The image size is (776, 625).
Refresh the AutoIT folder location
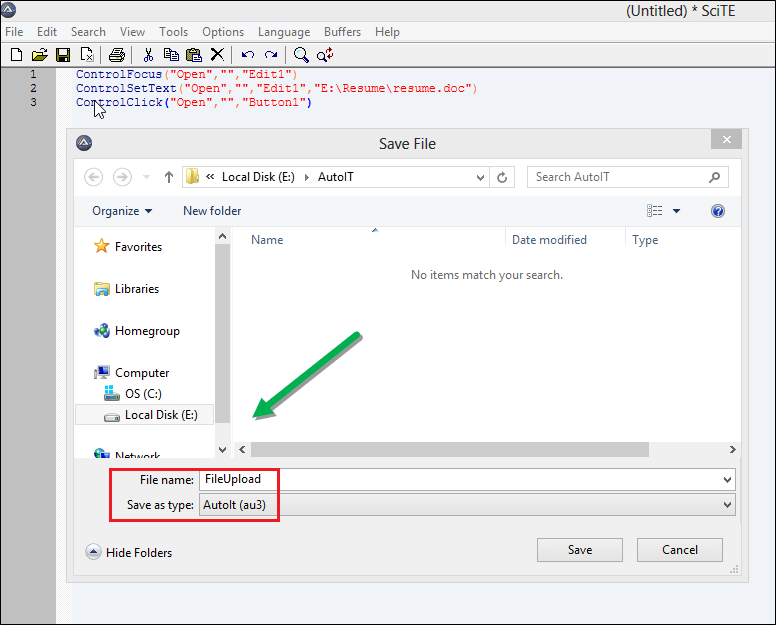502,177
